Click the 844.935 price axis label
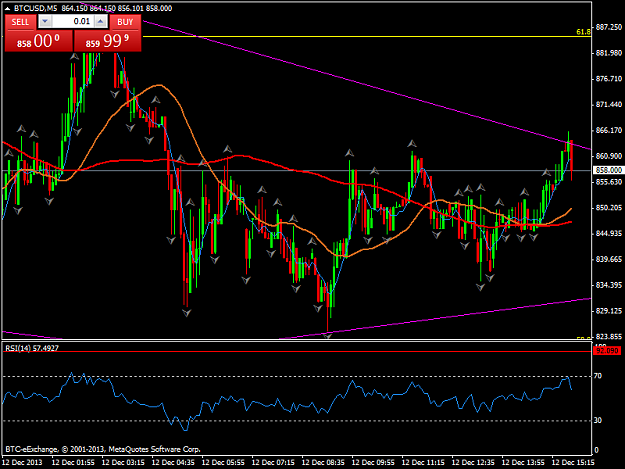Viewport: 625px width, 469px height. [x=609, y=234]
